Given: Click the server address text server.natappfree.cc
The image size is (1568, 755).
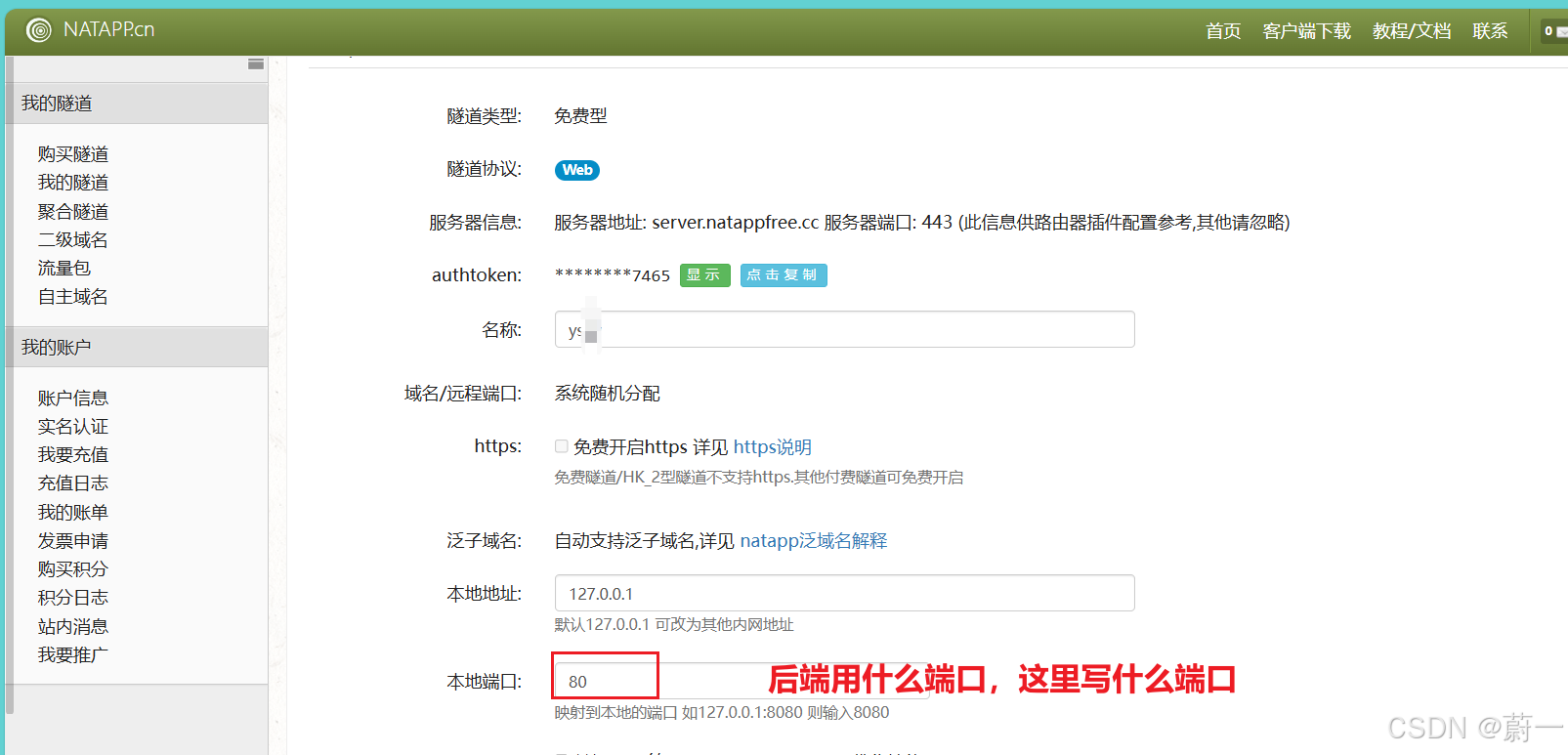Looking at the screenshot, I should (x=736, y=223).
